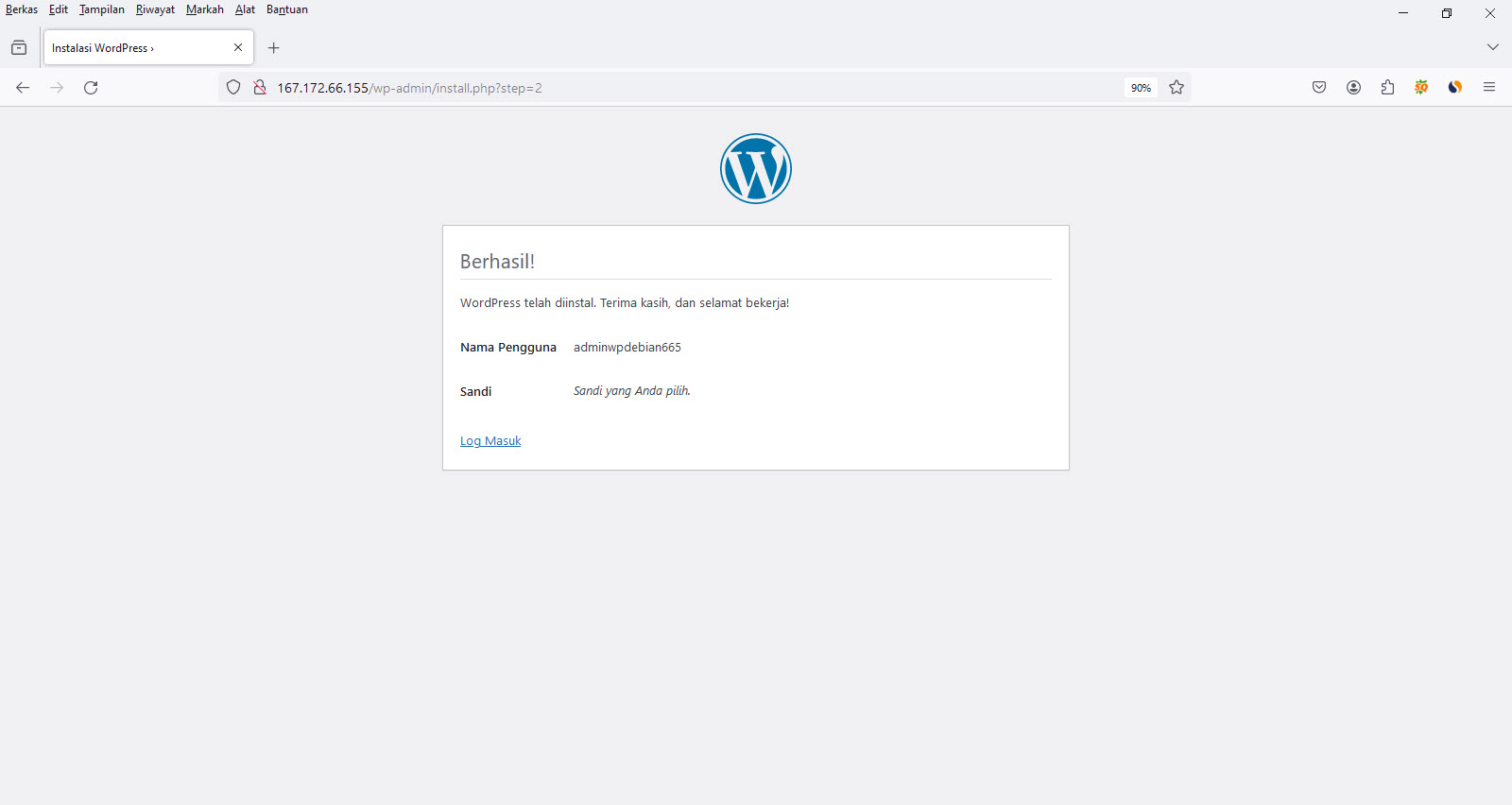Open the Firefox hamburger application menu
Viewport: 1512px width, 805px height.
1489,88
